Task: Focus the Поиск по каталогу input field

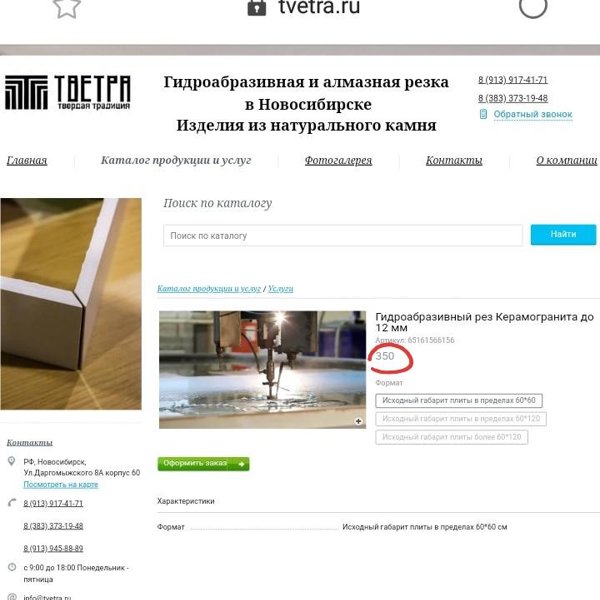Action: pyautogui.click(x=343, y=236)
